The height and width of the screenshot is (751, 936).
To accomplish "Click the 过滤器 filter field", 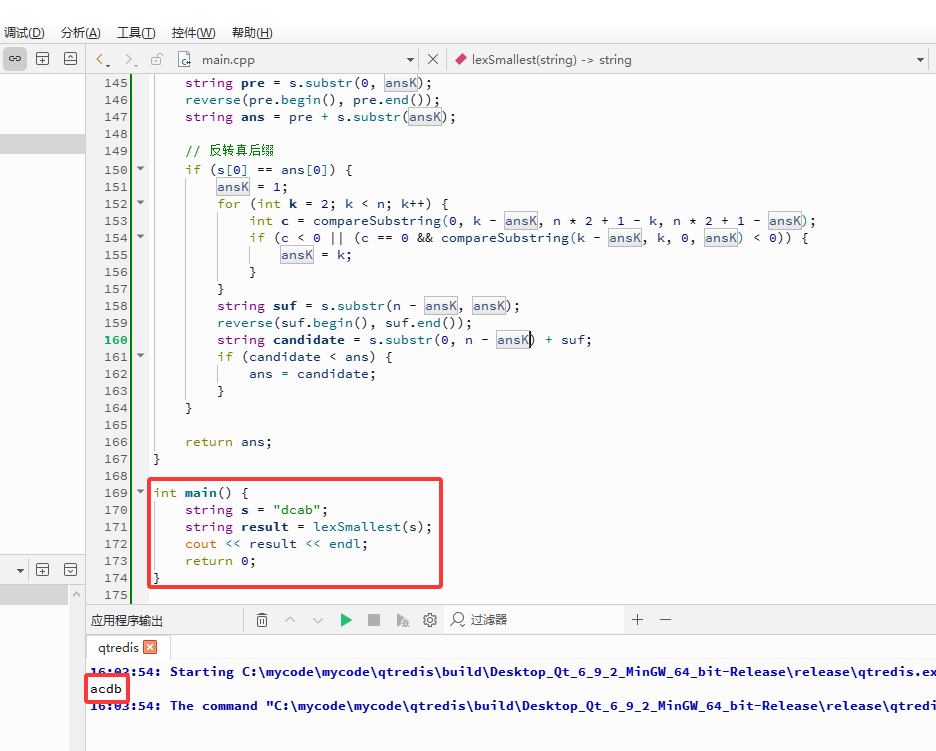I will coord(535,620).
